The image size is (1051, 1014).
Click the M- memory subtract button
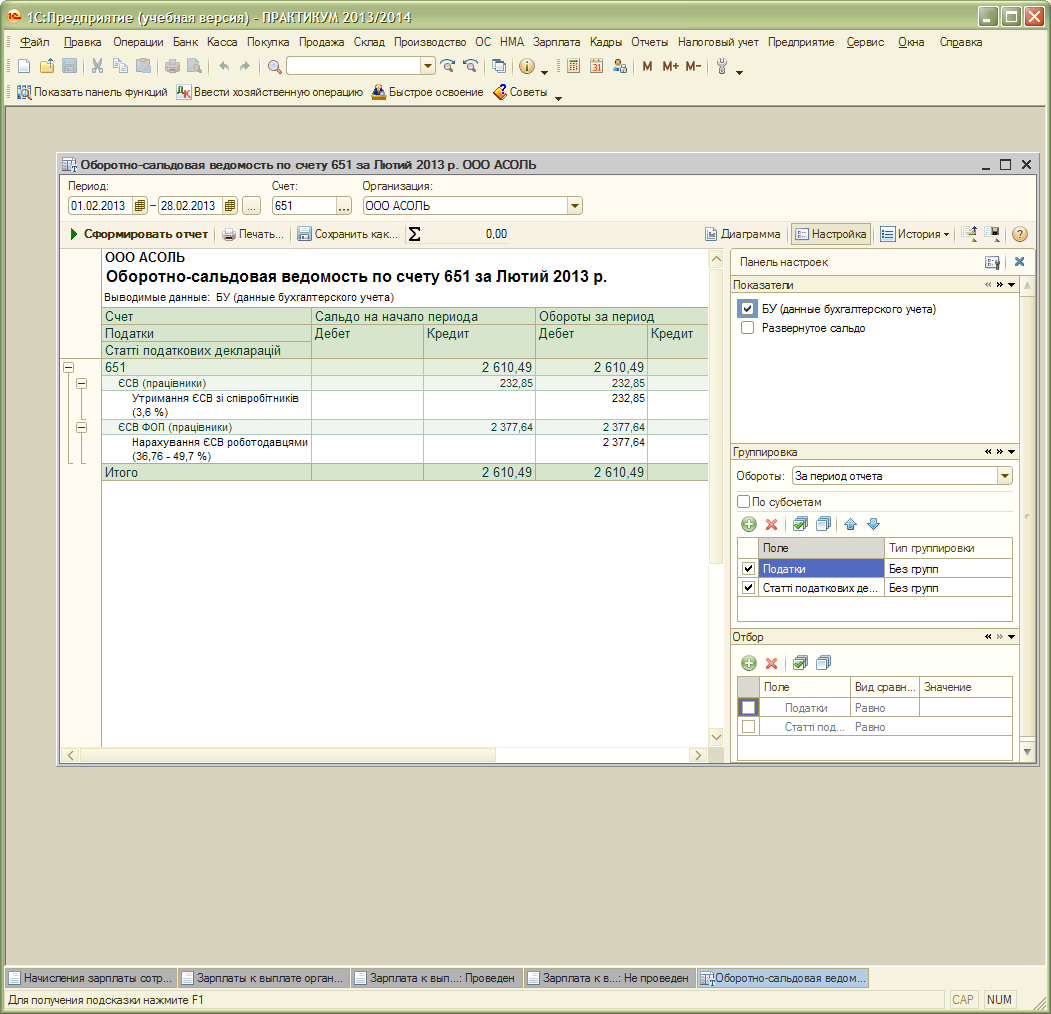click(x=693, y=66)
